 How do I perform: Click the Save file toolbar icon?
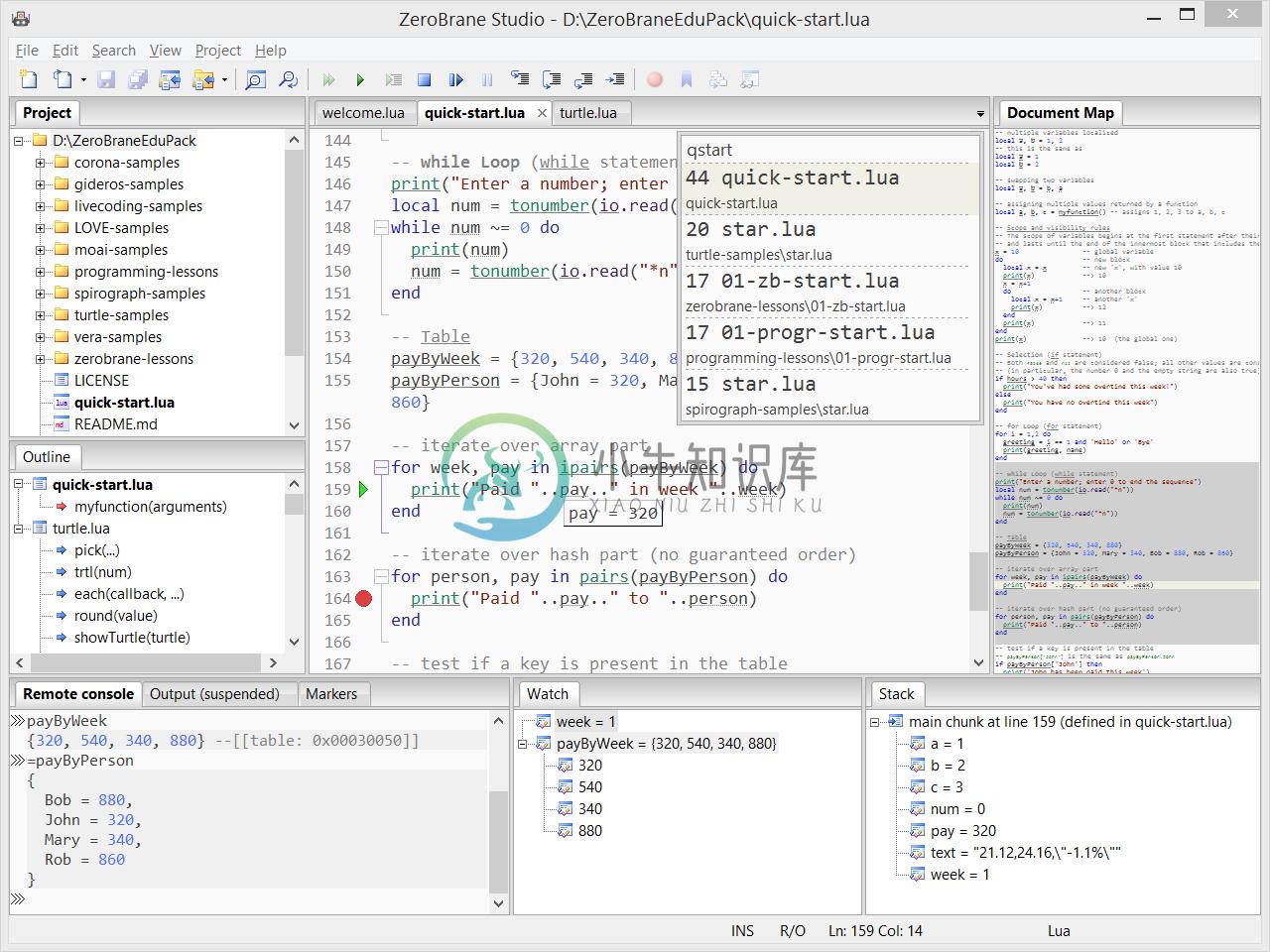(x=106, y=79)
